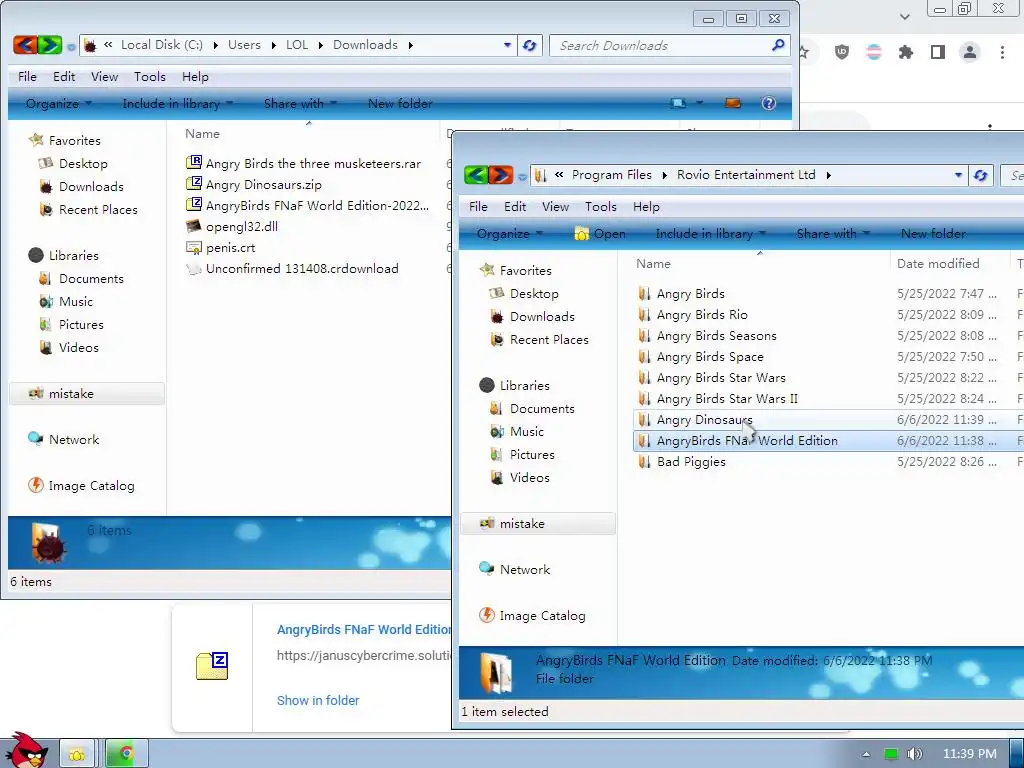Open Organize dropdown in Downloads window
This screenshot has height=768, width=1024.
point(58,103)
